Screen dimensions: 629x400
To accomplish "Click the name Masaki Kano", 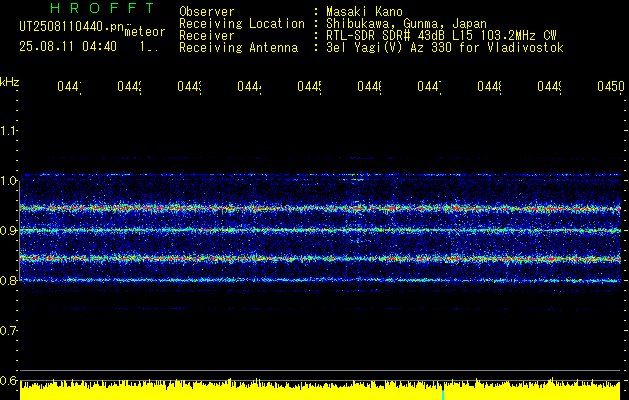I will 364,12.
